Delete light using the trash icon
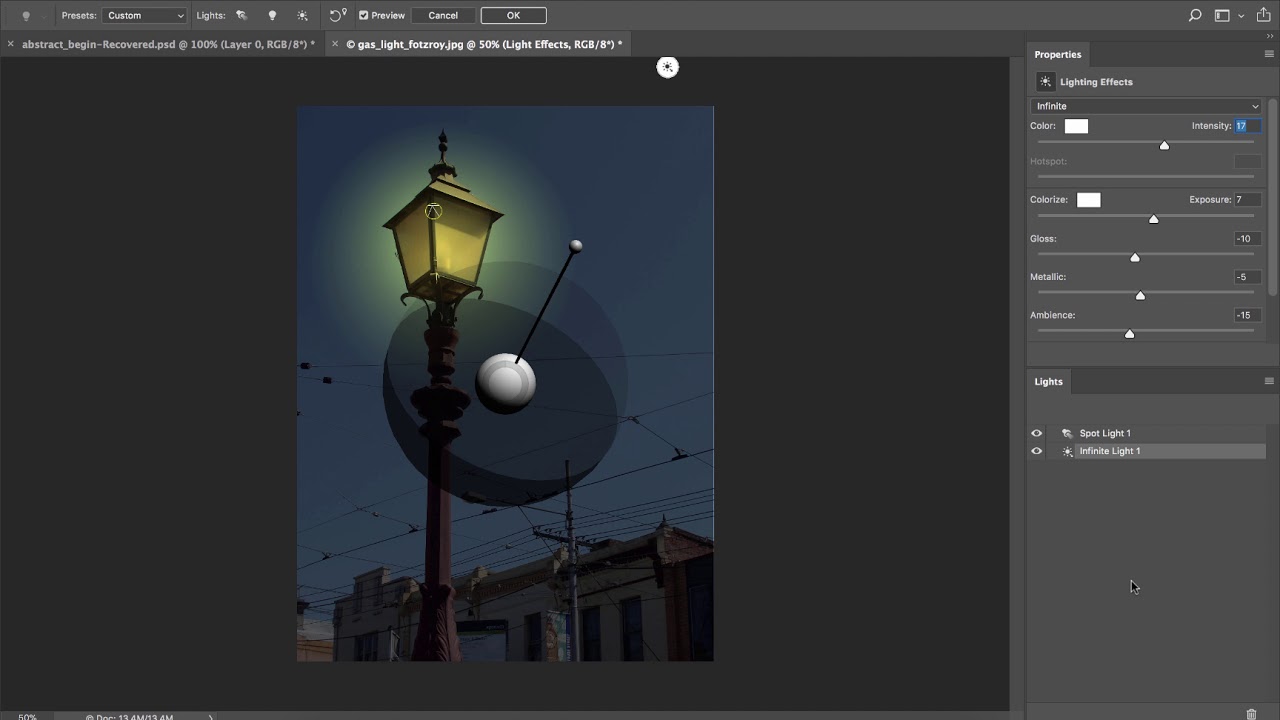 click(x=1251, y=714)
